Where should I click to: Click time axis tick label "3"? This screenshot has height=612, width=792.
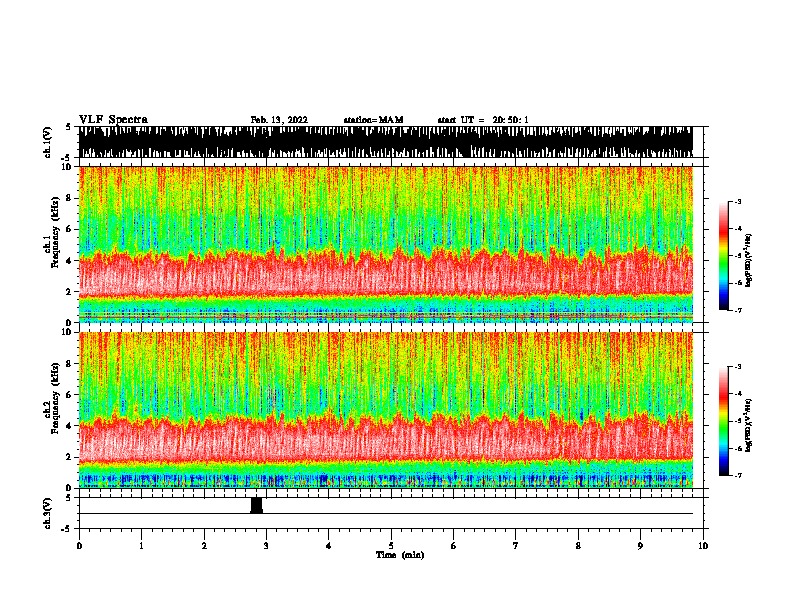pos(266,546)
